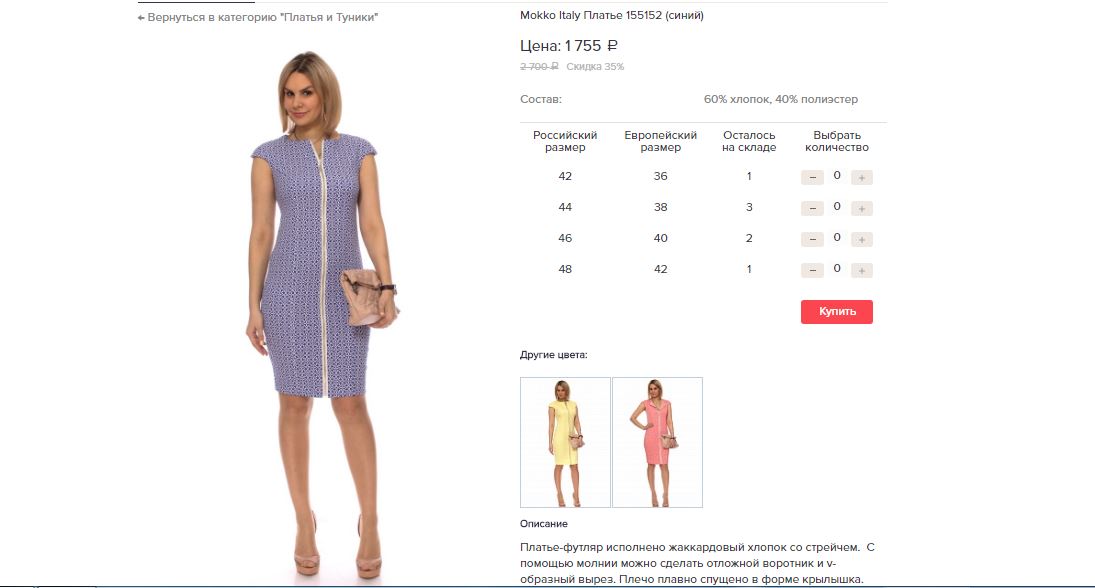View the yellow dress color variant

(x=565, y=442)
